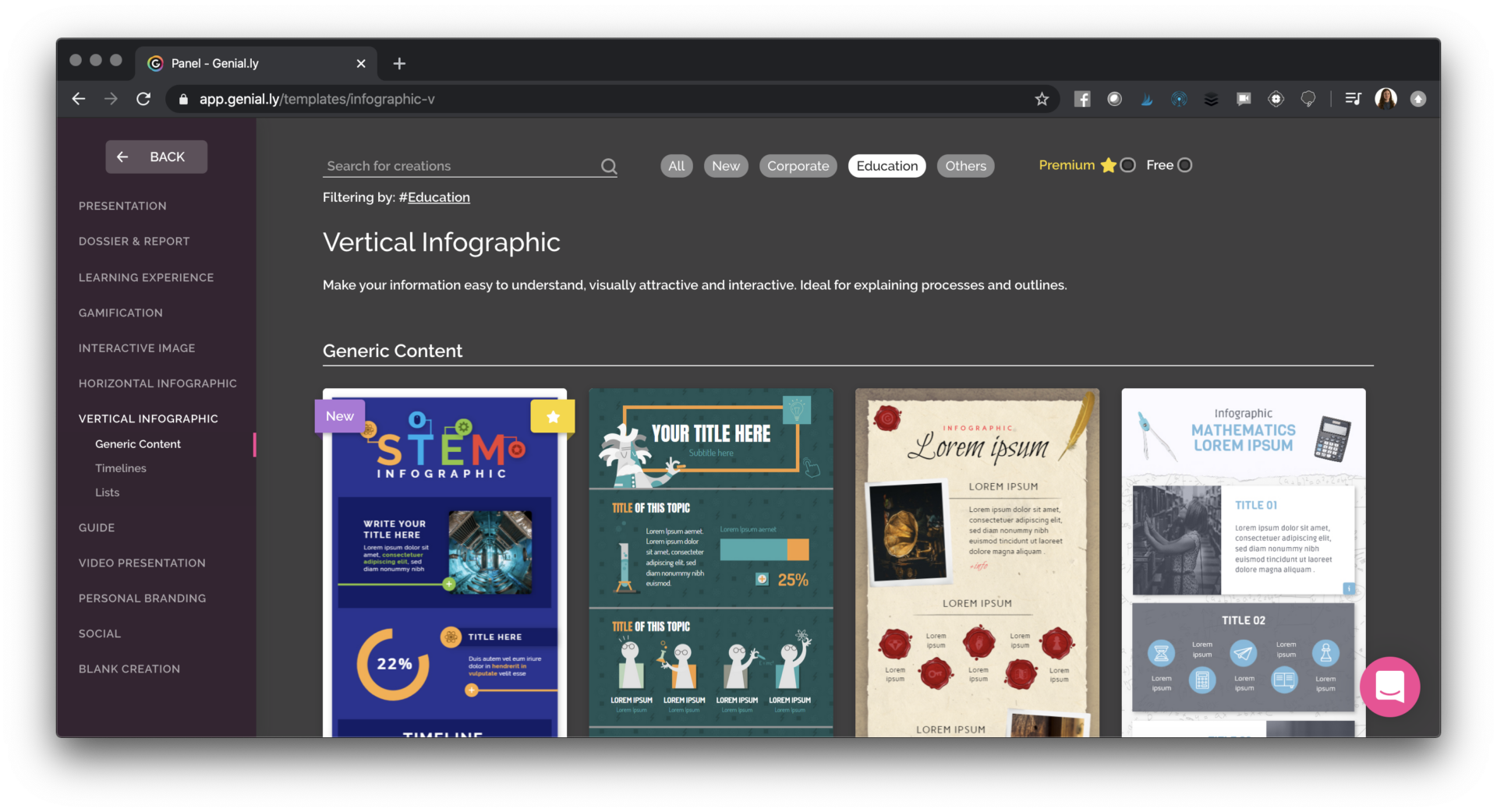Open the Mathematics infographic template thumbnail

click(x=1243, y=561)
